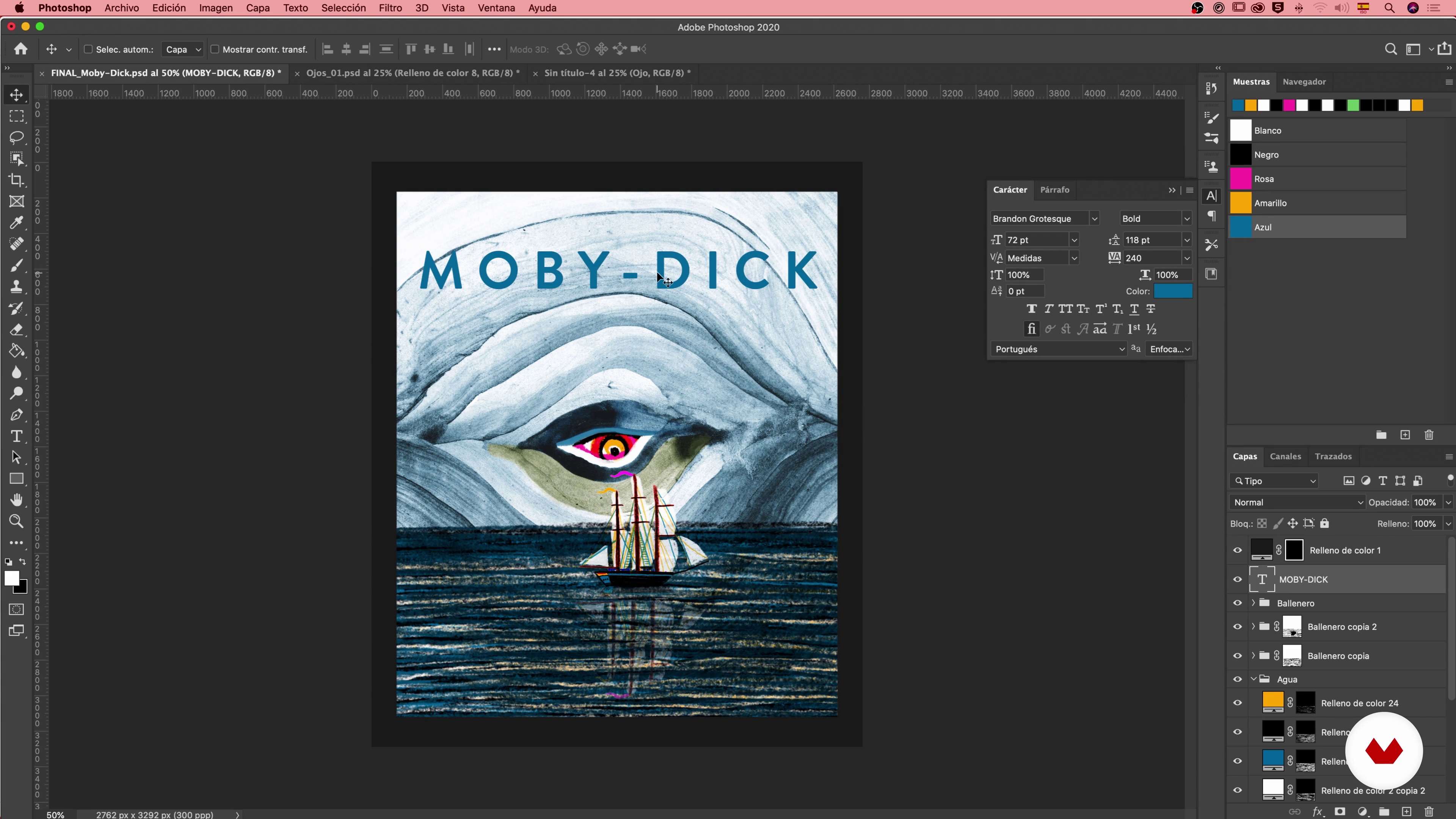1456x819 pixels.
Task: Add layer mask from Capas panel footer
Action: click(x=1340, y=812)
